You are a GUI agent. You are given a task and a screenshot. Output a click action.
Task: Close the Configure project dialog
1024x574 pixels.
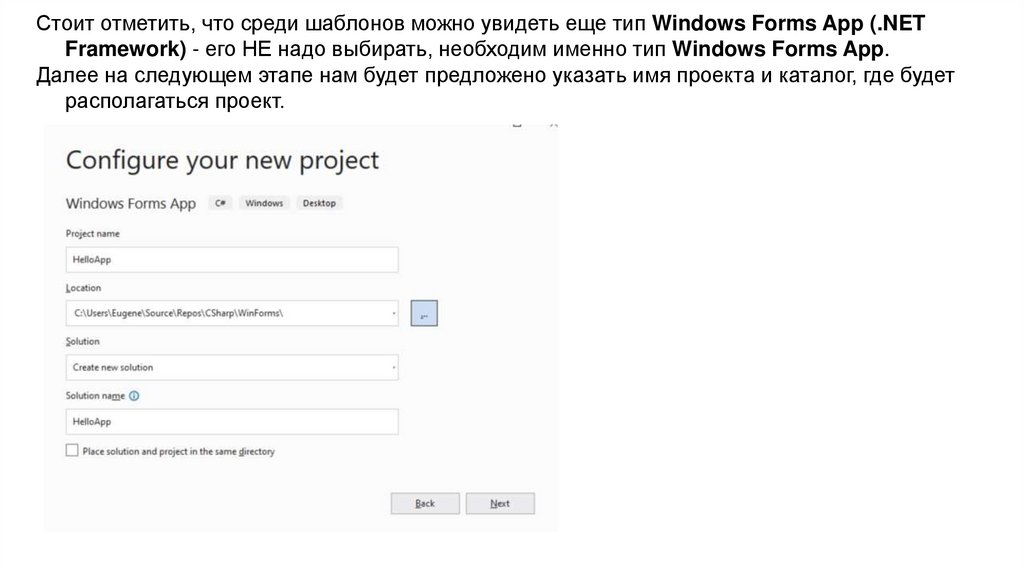point(554,126)
